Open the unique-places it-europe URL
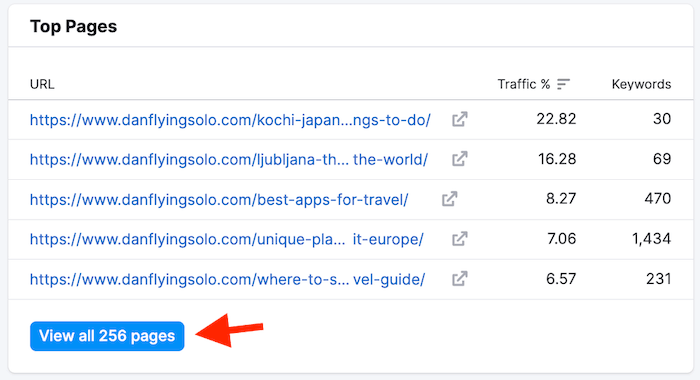 point(226,239)
